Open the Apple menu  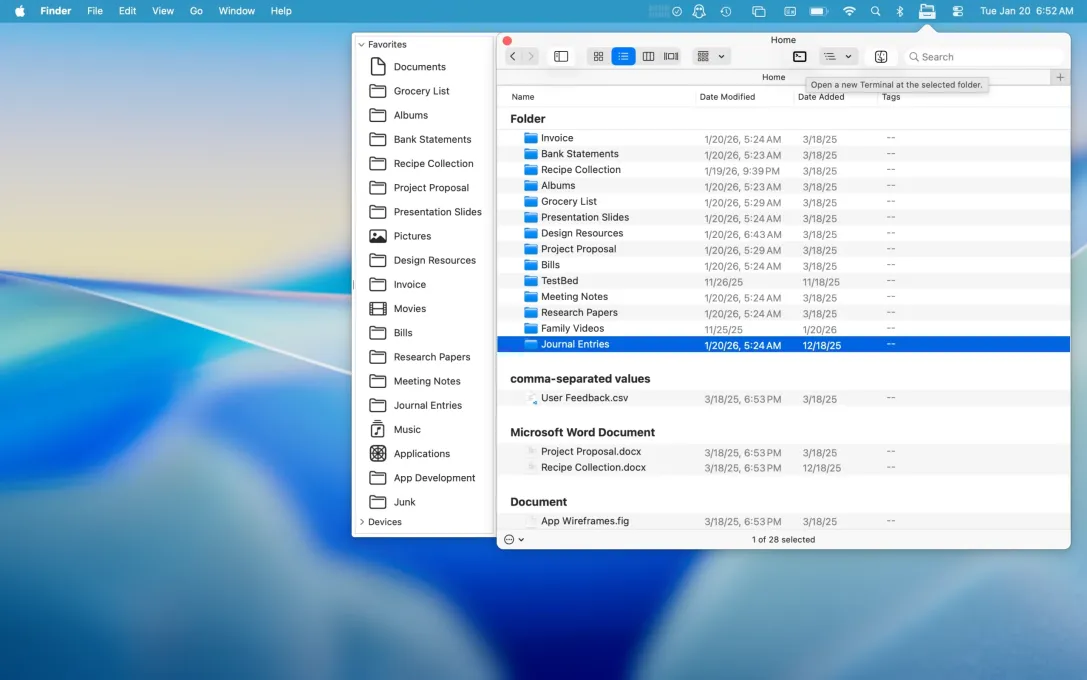pos(19,11)
